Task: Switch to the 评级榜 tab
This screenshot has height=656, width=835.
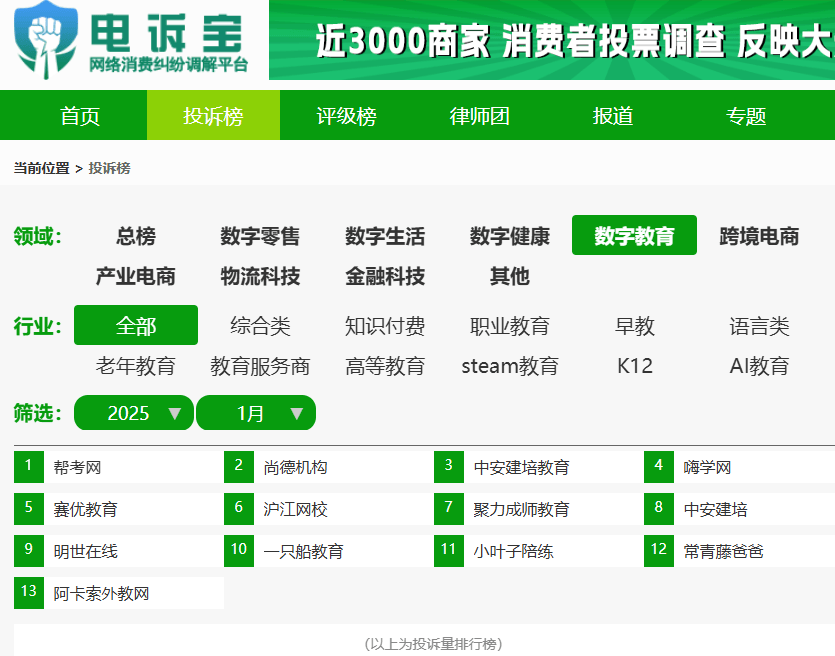Action: [x=346, y=116]
